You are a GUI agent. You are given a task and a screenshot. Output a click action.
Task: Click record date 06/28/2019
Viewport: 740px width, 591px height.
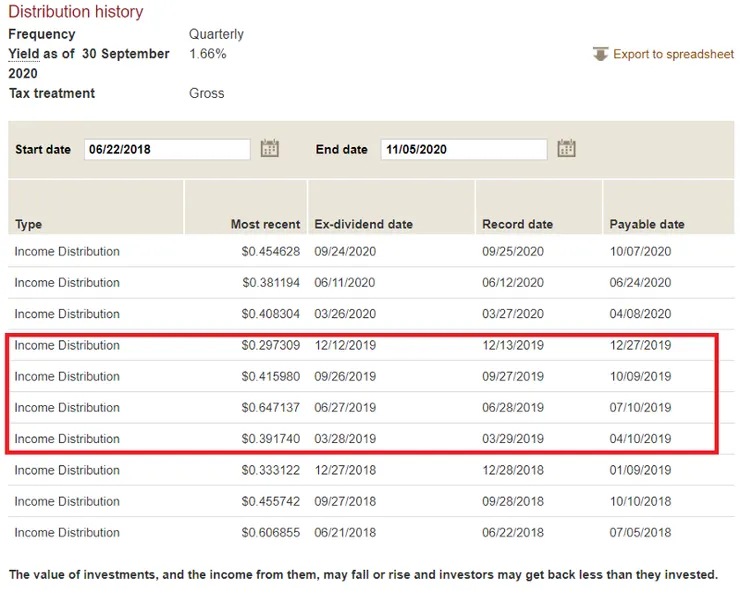[x=513, y=407]
